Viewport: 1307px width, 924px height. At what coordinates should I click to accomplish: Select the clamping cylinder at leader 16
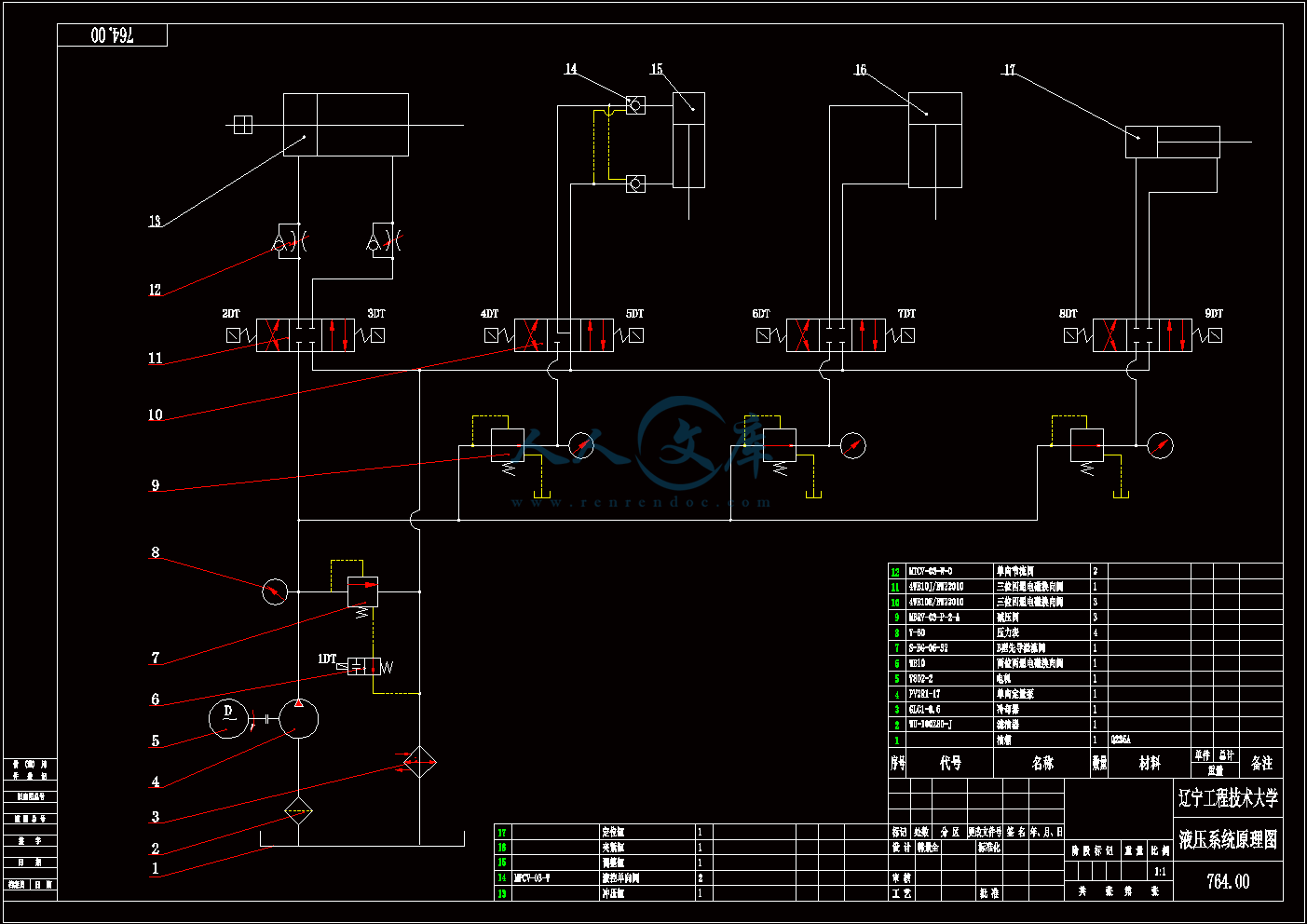[x=935, y=141]
